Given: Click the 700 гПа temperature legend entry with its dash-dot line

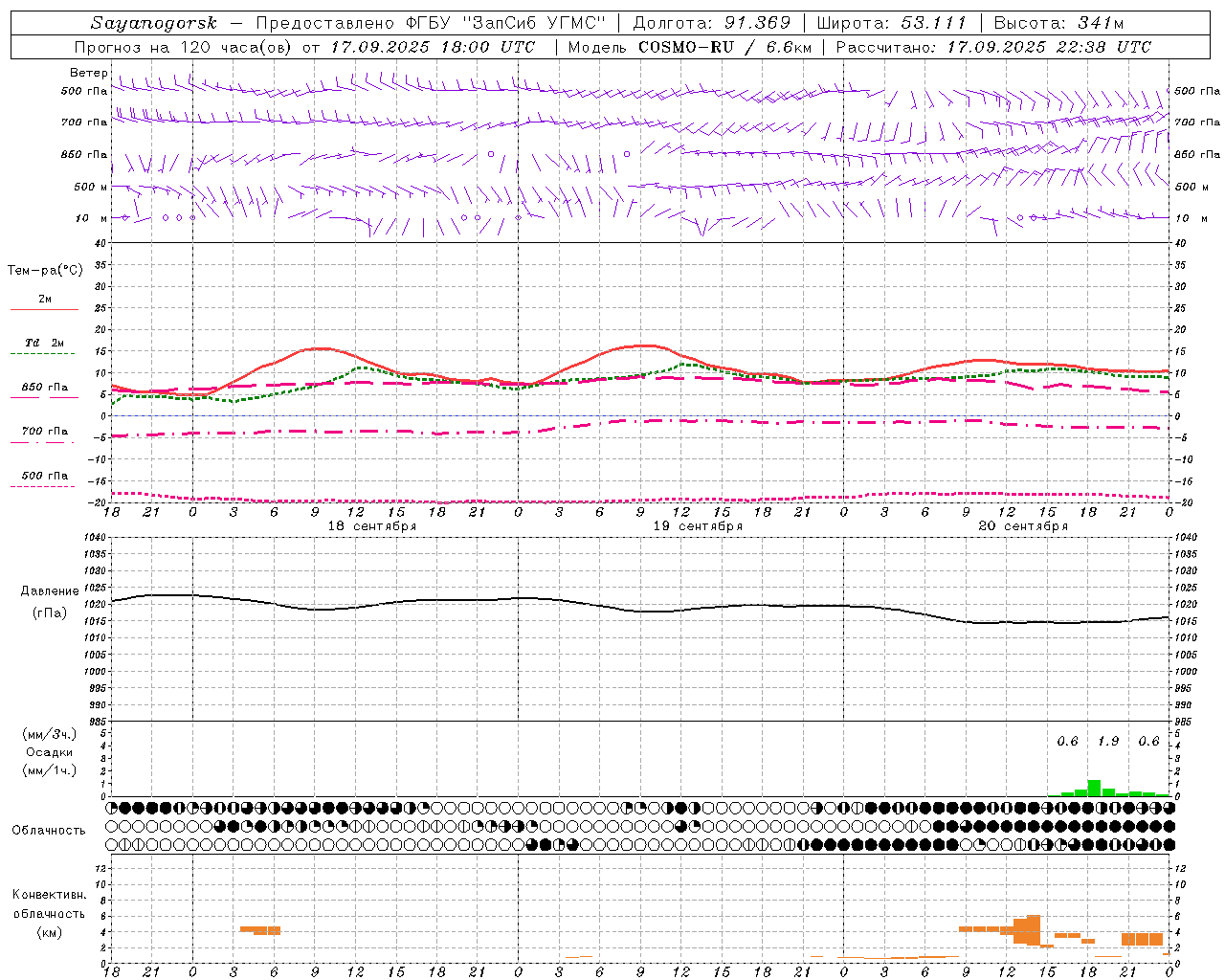Looking at the screenshot, I should (44, 435).
